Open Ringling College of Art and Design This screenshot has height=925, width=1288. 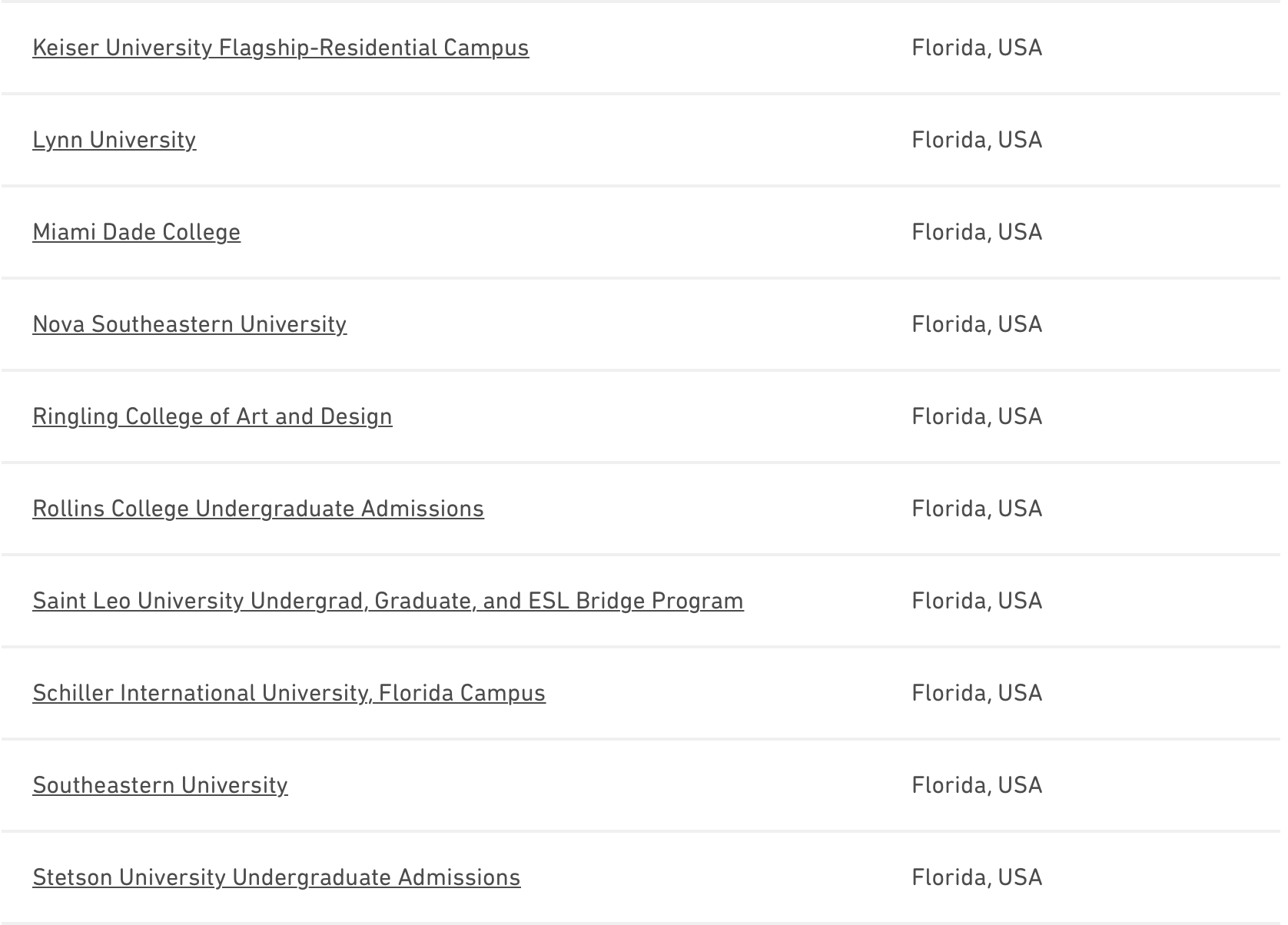click(212, 416)
